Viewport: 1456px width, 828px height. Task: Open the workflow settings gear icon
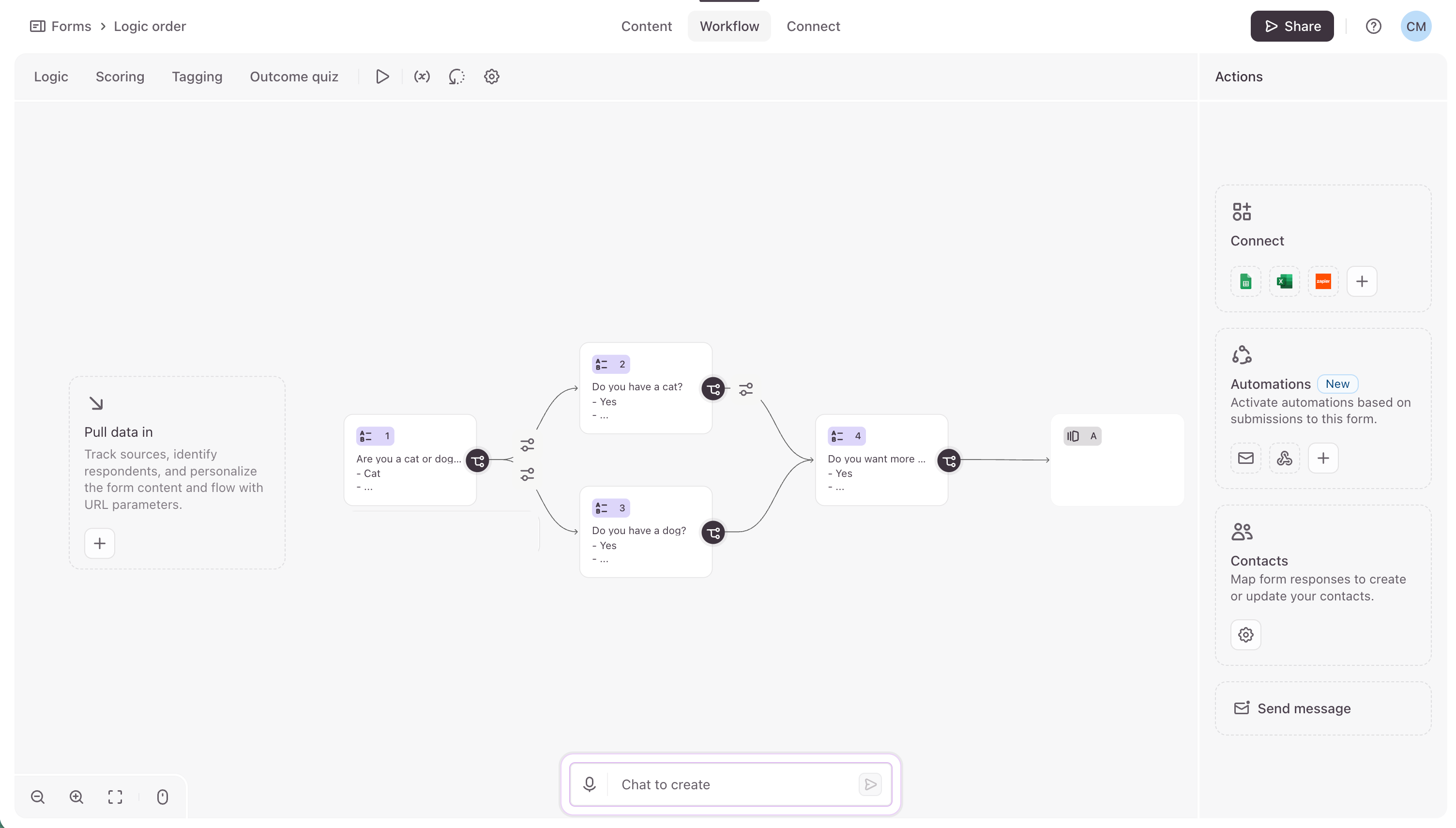coord(492,77)
